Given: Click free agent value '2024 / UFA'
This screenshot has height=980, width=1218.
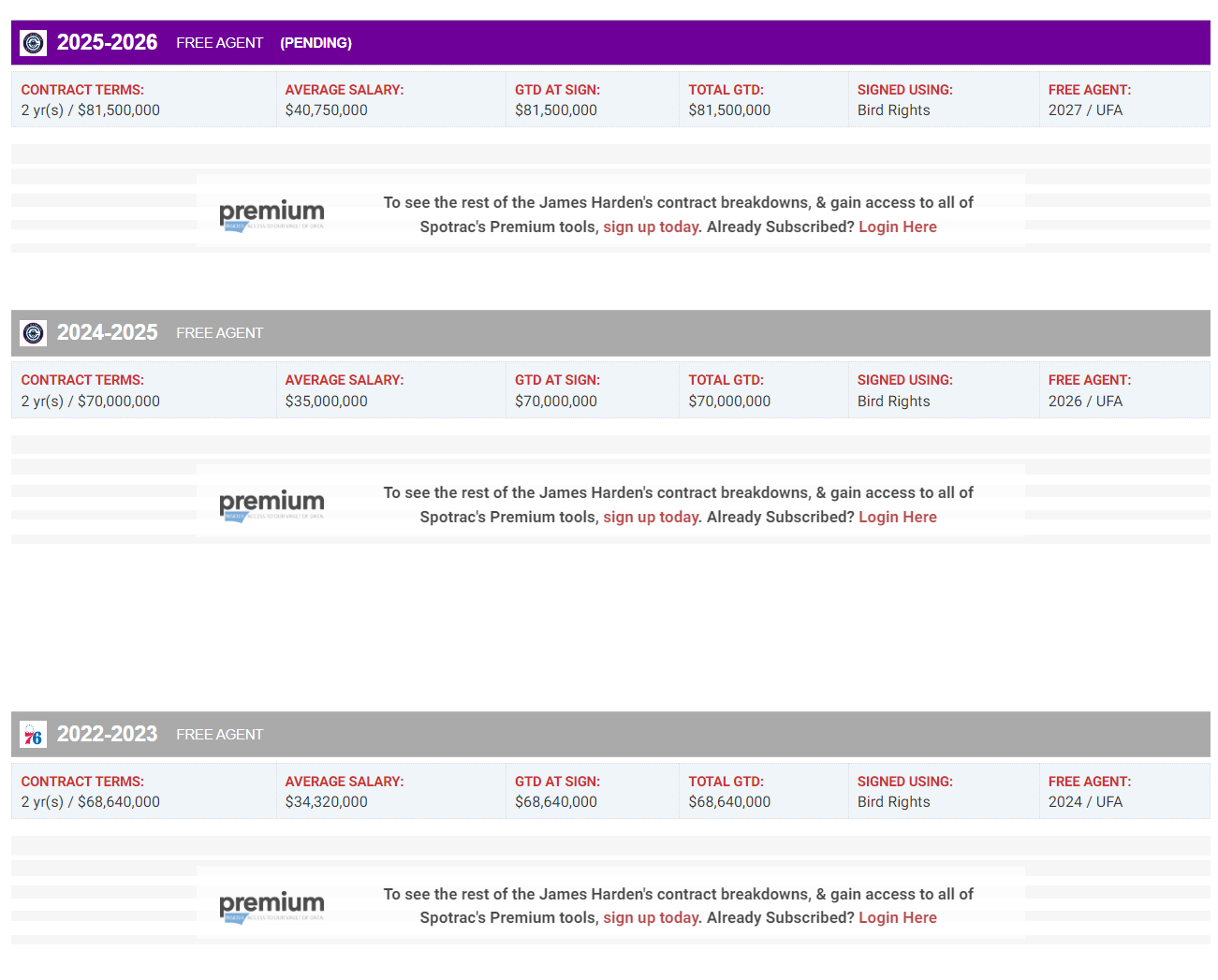Looking at the screenshot, I should 1086,802.
